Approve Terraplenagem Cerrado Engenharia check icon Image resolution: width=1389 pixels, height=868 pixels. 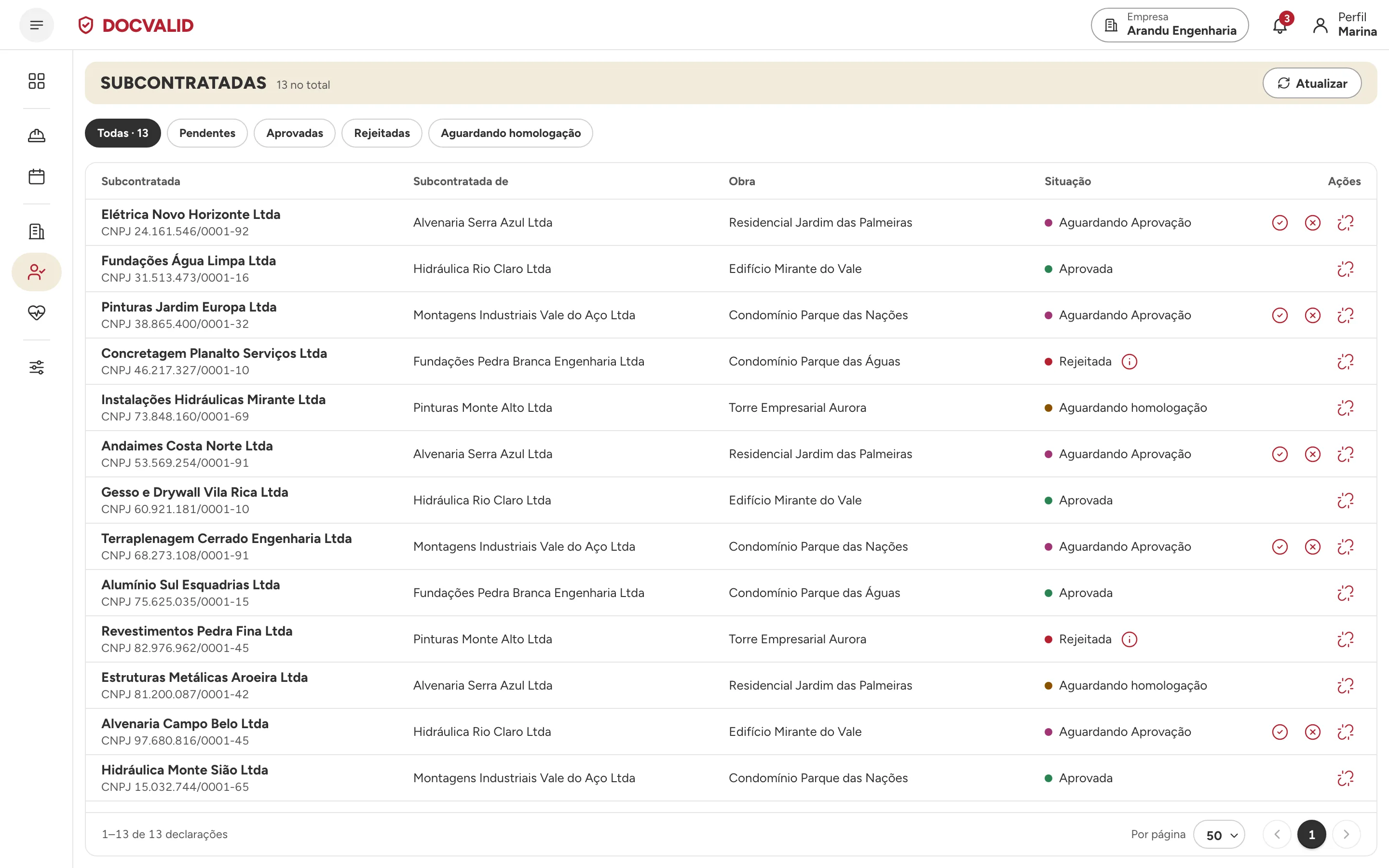tap(1280, 546)
